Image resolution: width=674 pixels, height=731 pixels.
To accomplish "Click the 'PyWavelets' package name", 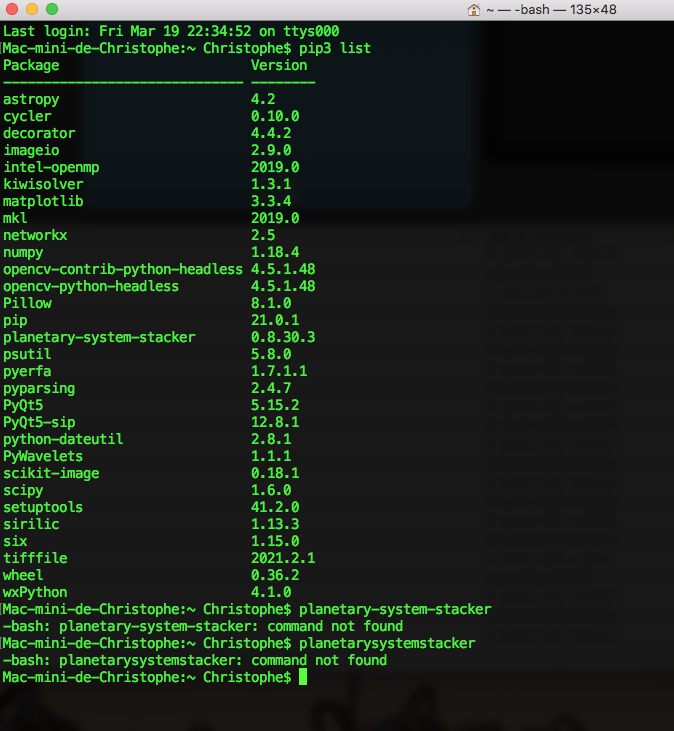I will [x=43, y=456].
